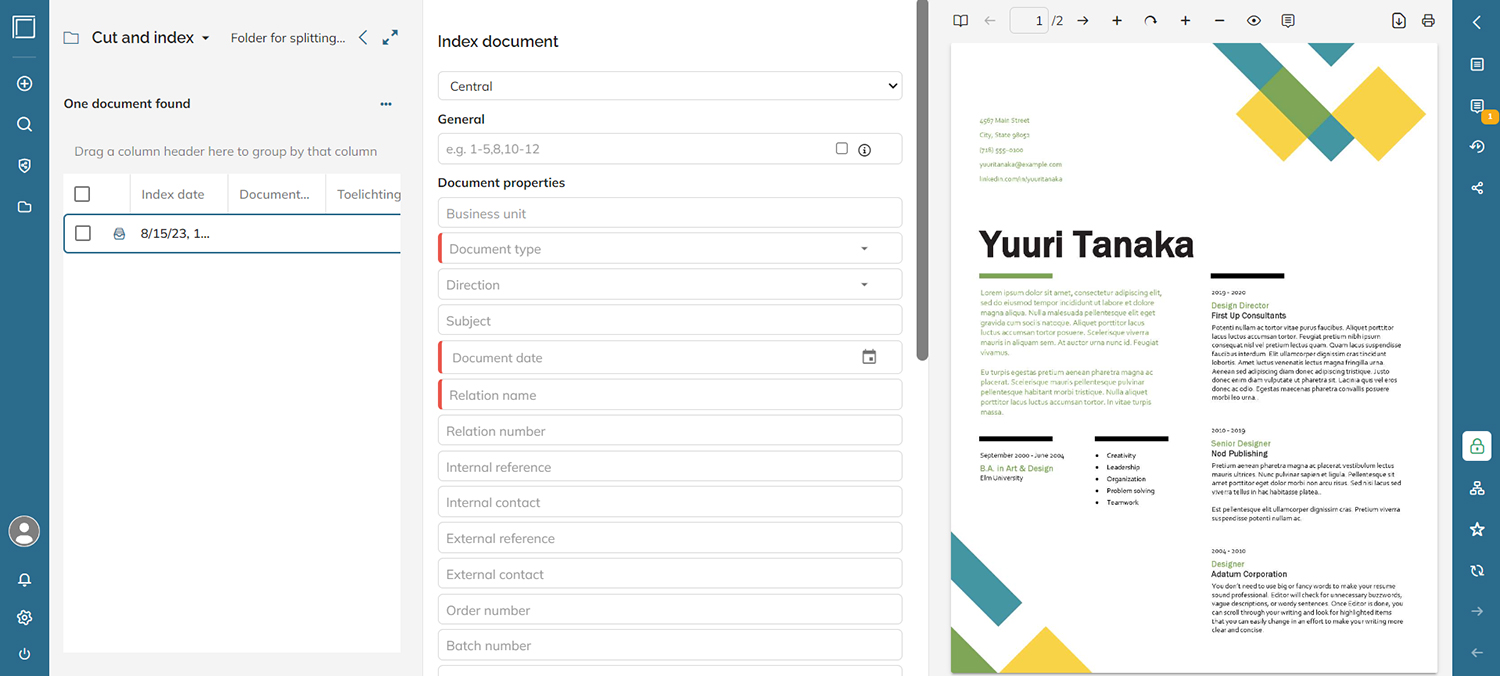Screen dimensions: 1500x676
Task: Rotate the page in viewer toolbar
Action: (1150, 21)
